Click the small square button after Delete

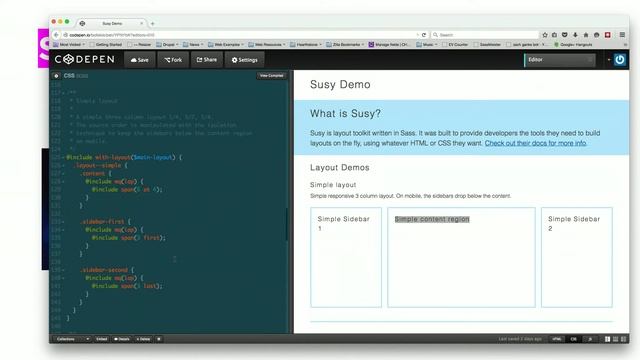[x=159, y=339]
